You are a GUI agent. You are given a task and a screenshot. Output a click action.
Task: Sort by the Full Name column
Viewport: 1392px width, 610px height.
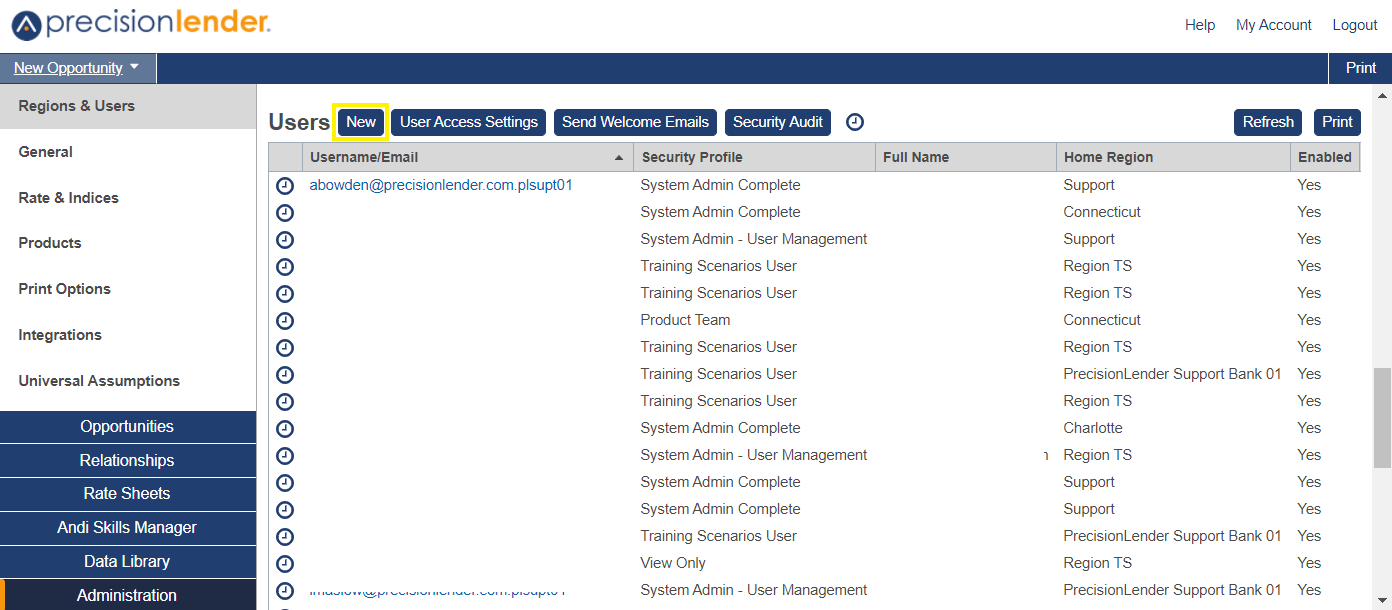point(965,157)
